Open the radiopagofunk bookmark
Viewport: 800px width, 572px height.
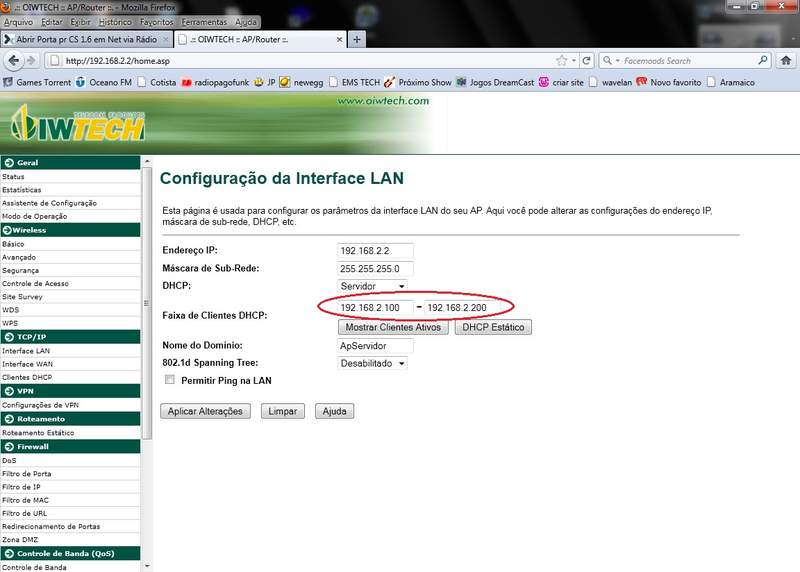point(216,82)
